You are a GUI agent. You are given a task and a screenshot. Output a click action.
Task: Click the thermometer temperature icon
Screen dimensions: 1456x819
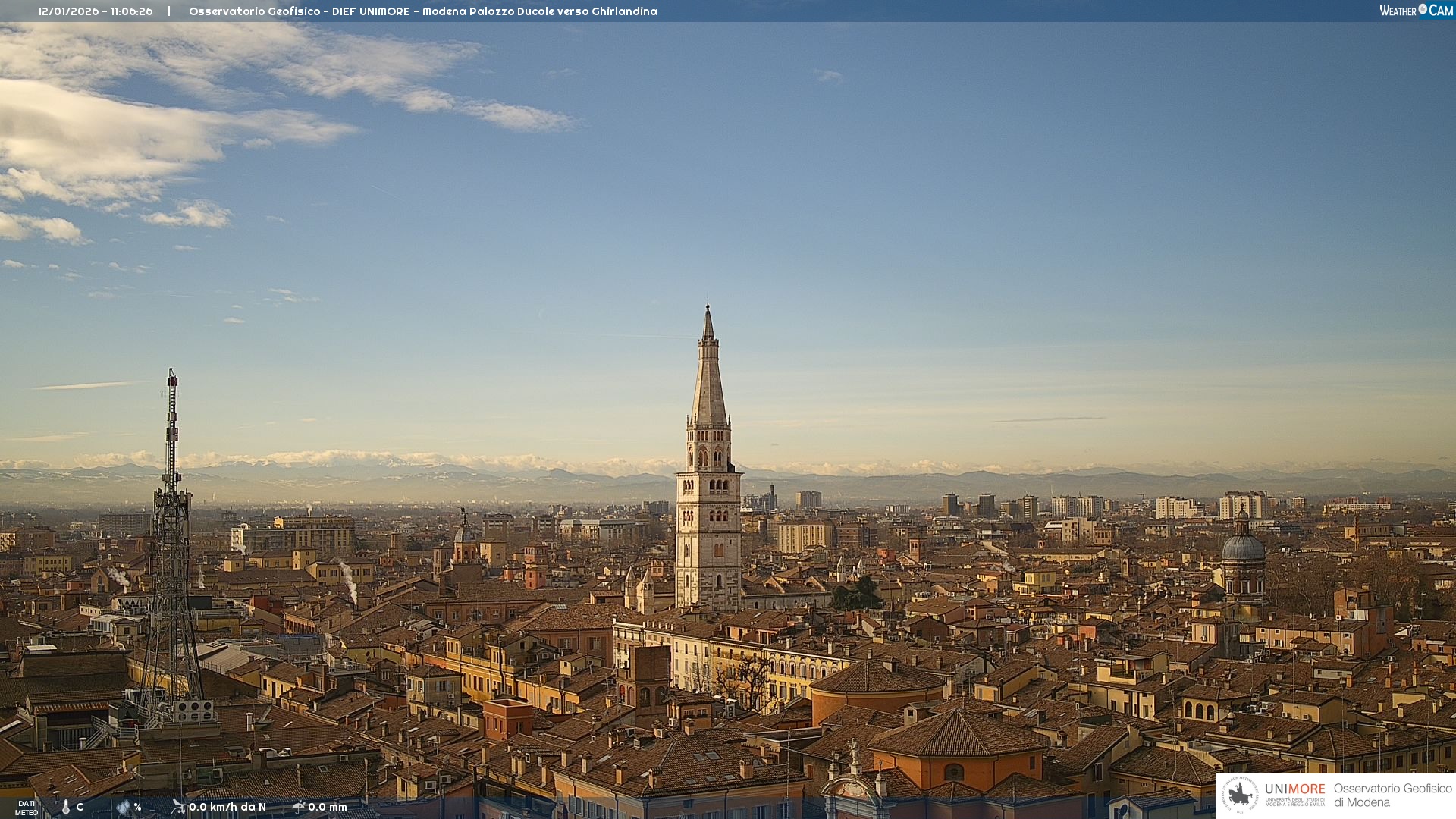coord(65,808)
